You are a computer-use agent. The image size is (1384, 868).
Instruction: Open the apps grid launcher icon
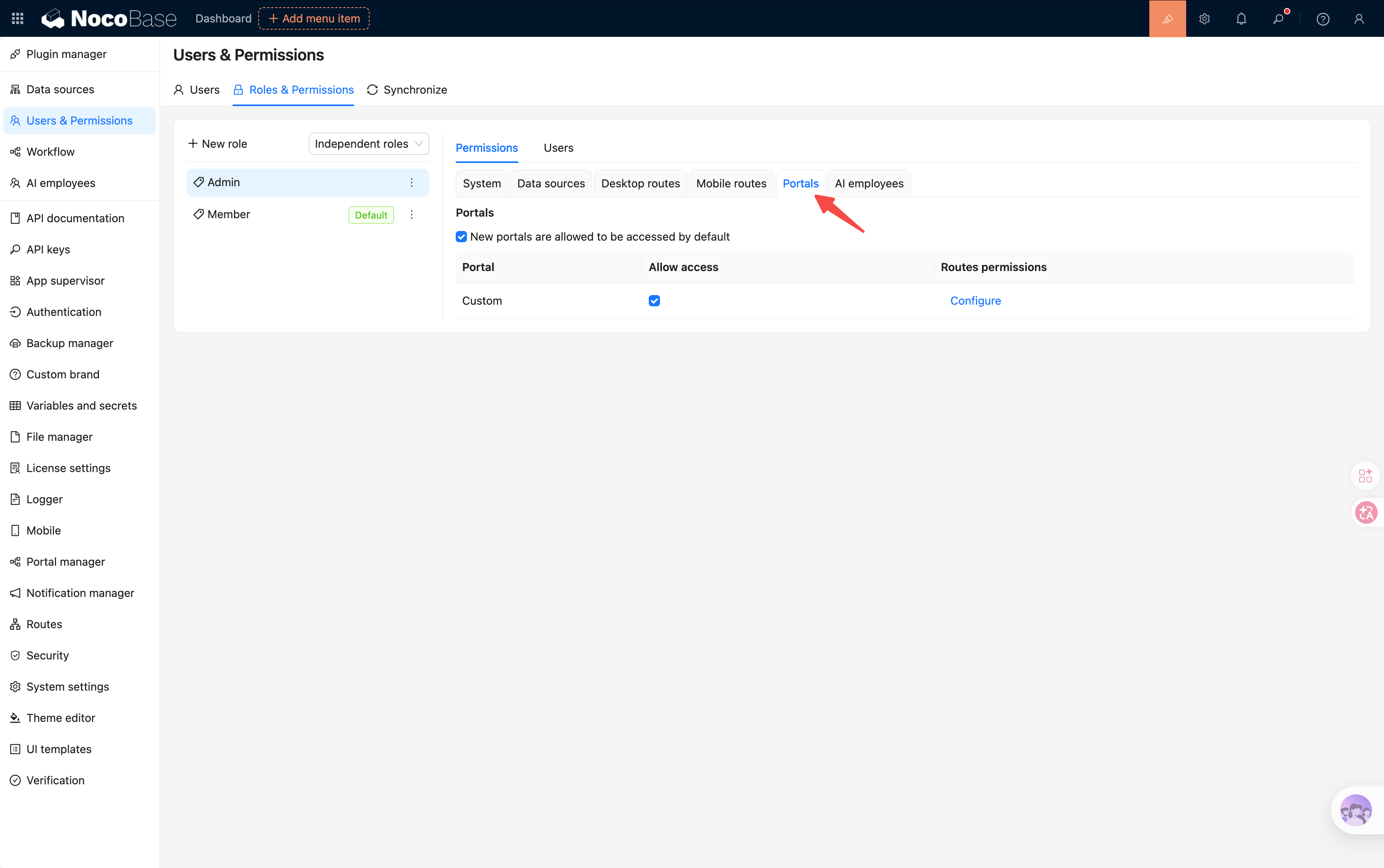[x=17, y=18]
